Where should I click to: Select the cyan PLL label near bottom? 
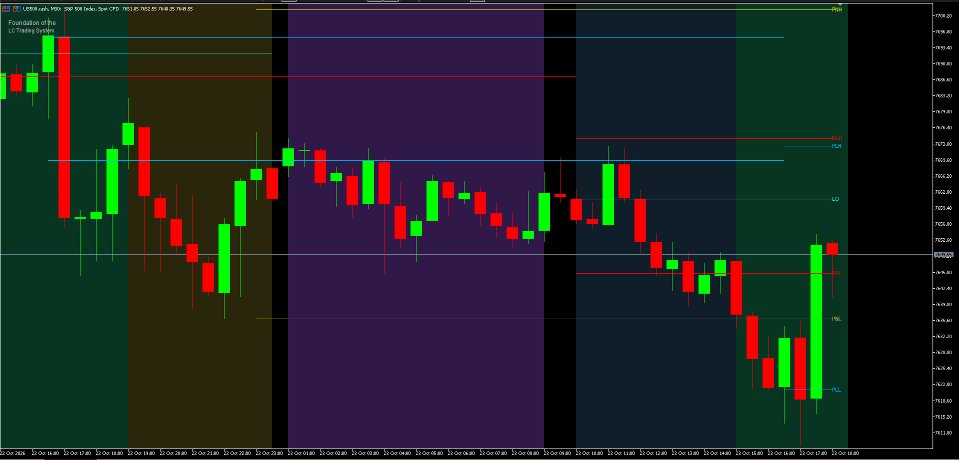[x=836, y=390]
